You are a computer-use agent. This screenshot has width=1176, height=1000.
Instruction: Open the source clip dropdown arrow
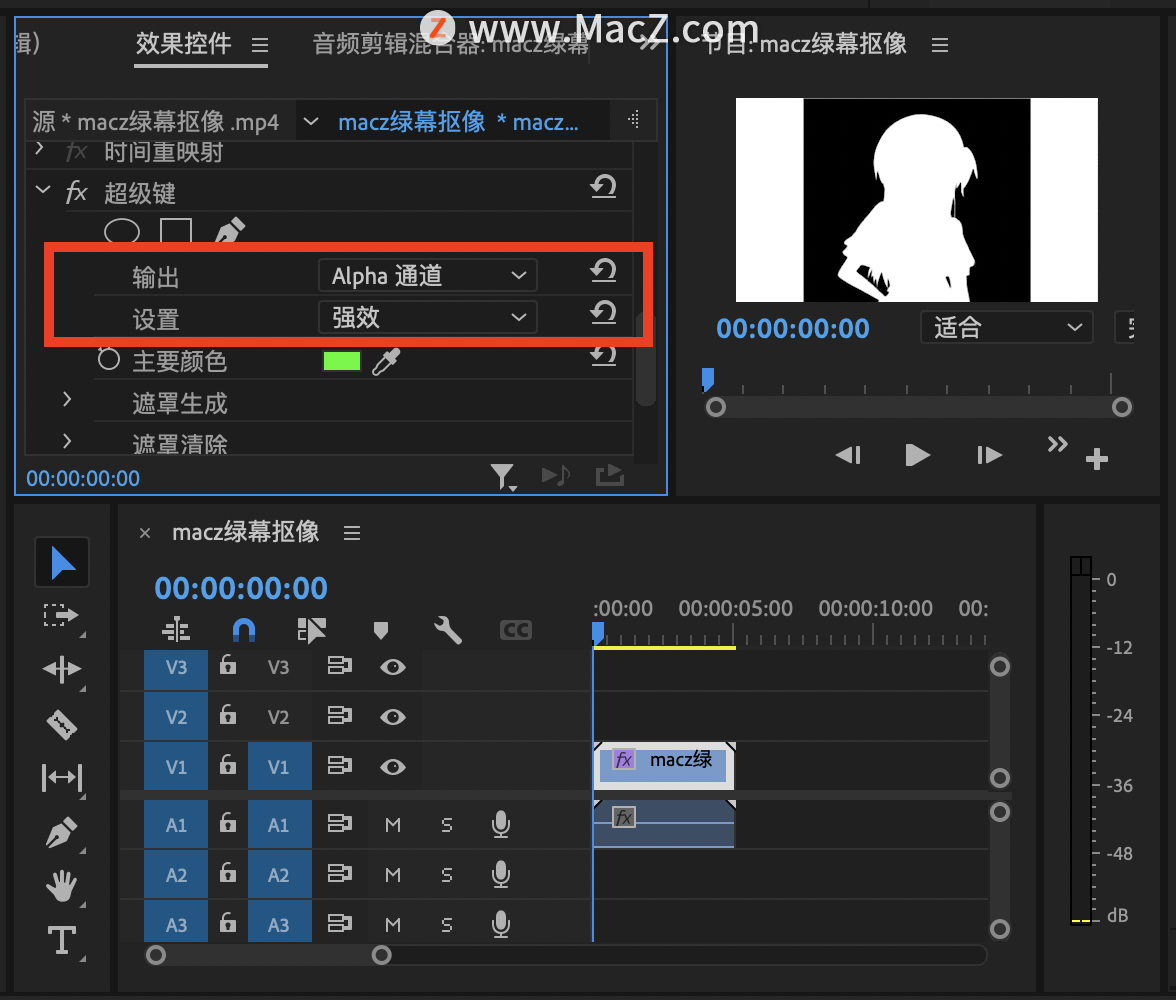(310, 121)
